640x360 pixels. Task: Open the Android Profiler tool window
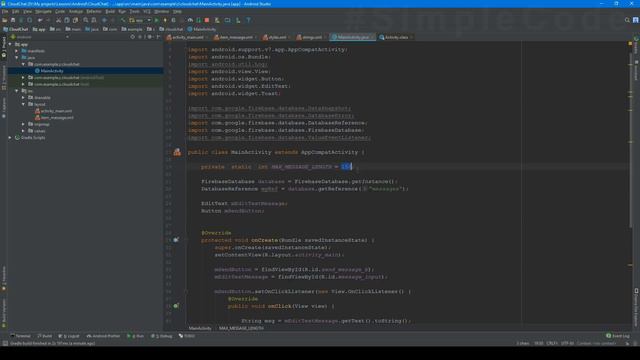point(103,336)
